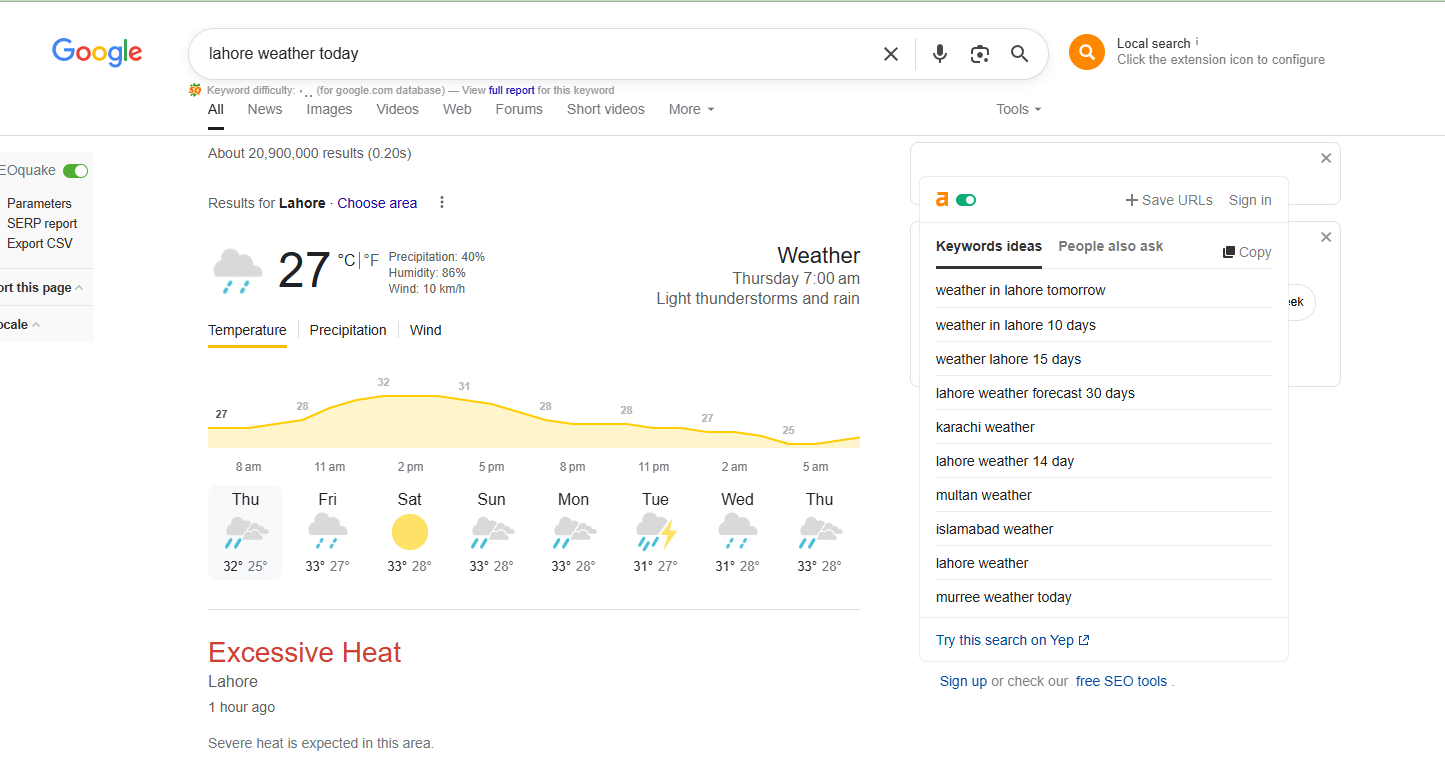Viewport: 1445px width, 764px height.
Task: Select Saturday sunny forecast icon
Action: pyautogui.click(x=410, y=532)
